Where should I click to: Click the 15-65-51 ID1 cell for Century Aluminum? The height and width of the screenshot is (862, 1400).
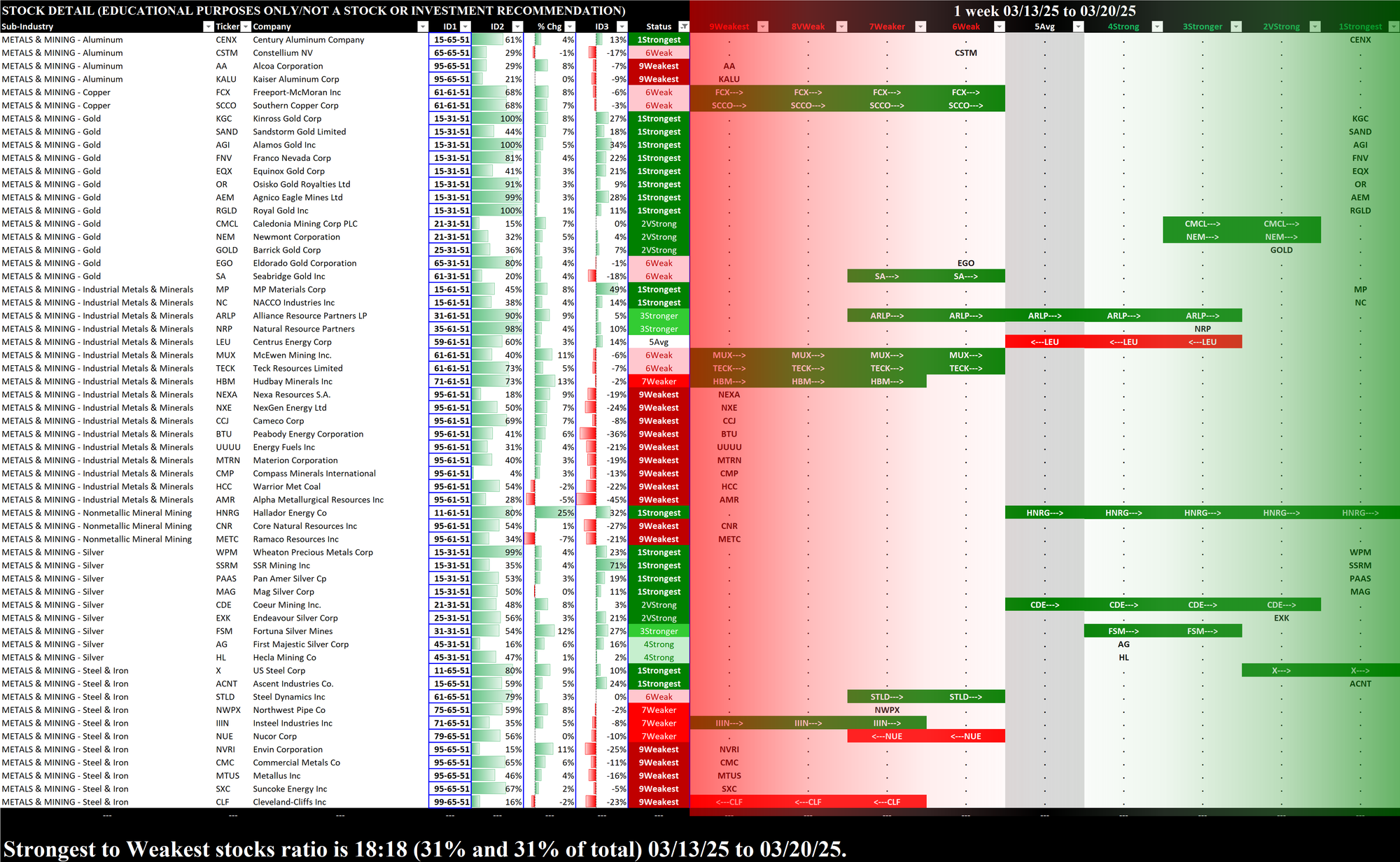[451, 40]
